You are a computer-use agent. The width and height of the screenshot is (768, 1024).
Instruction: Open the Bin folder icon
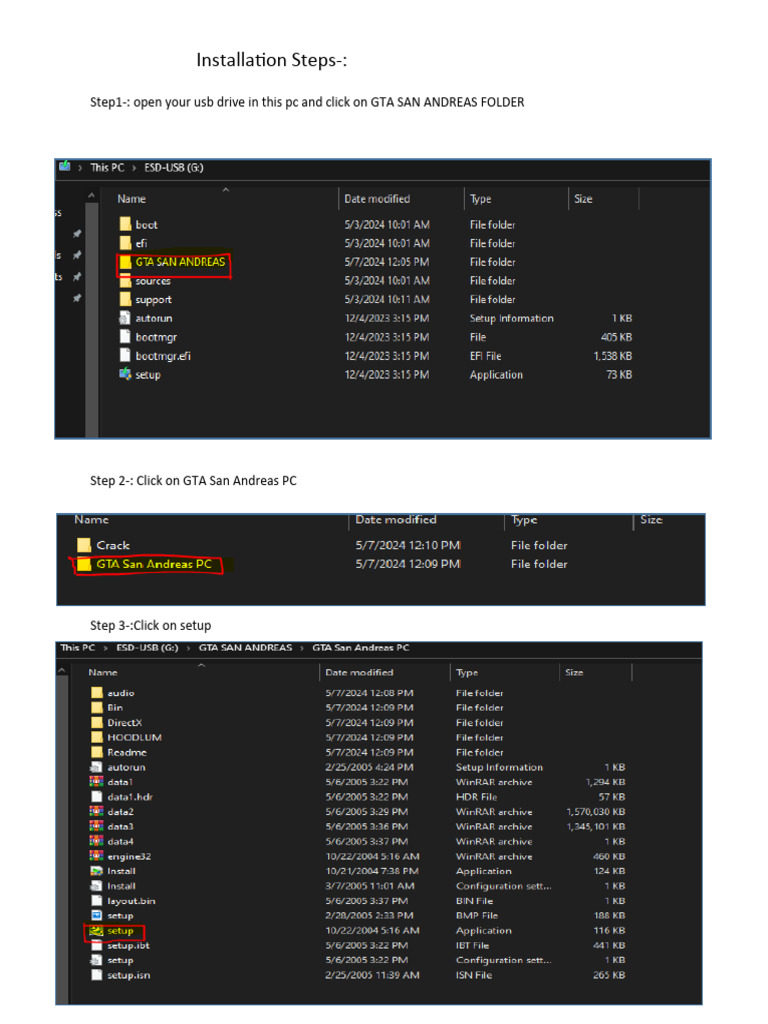(97, 707)
